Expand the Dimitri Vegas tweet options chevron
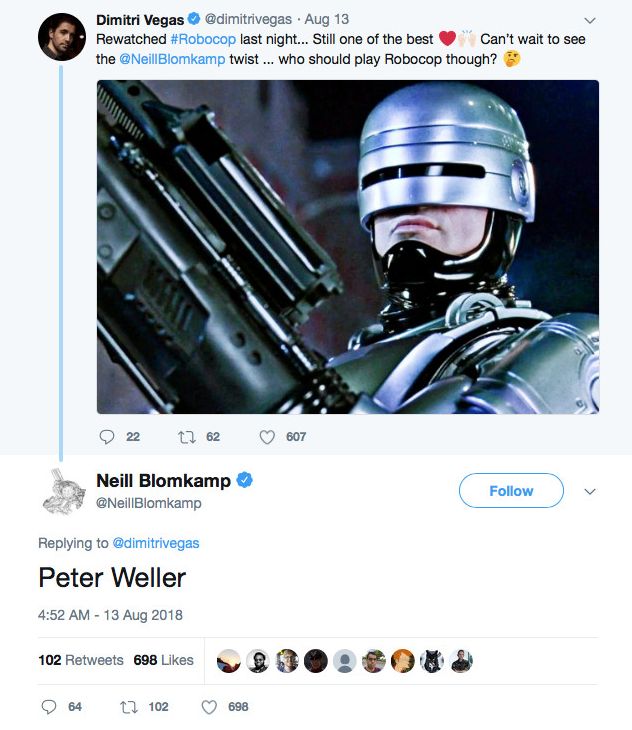This screenshot has width=632, height=730. click(x=589, y=20)
